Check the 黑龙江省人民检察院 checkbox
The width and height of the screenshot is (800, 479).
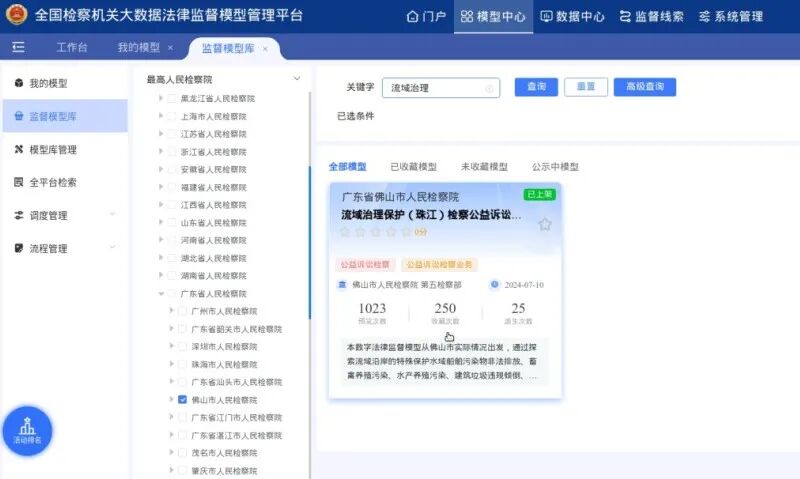pos(172,98)
